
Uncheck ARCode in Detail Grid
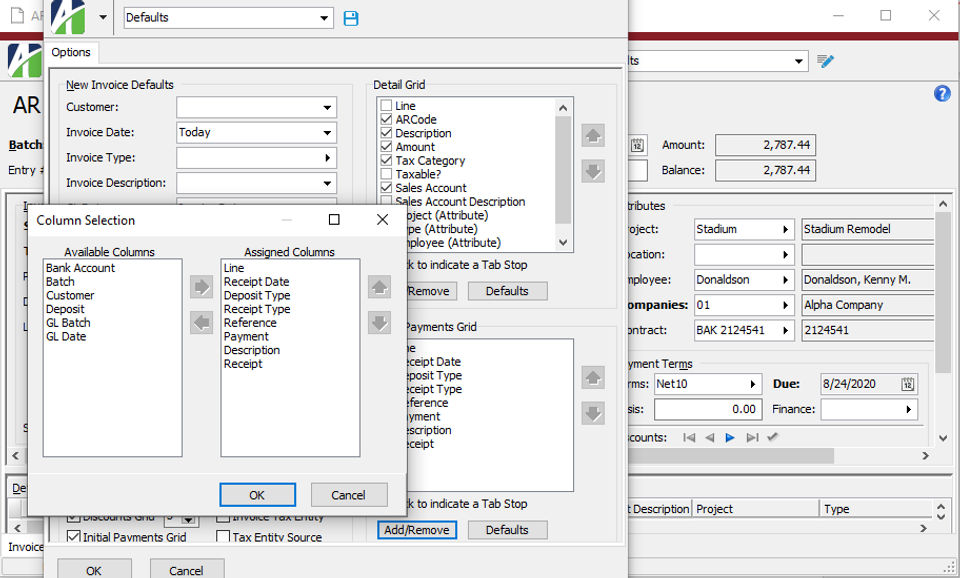coord(386,119)
